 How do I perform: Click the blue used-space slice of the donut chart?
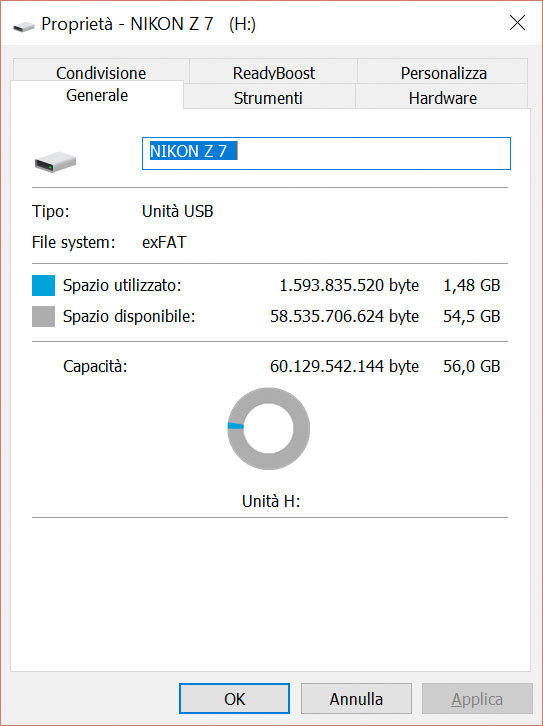pyautogui.click(x=236, y=426)
